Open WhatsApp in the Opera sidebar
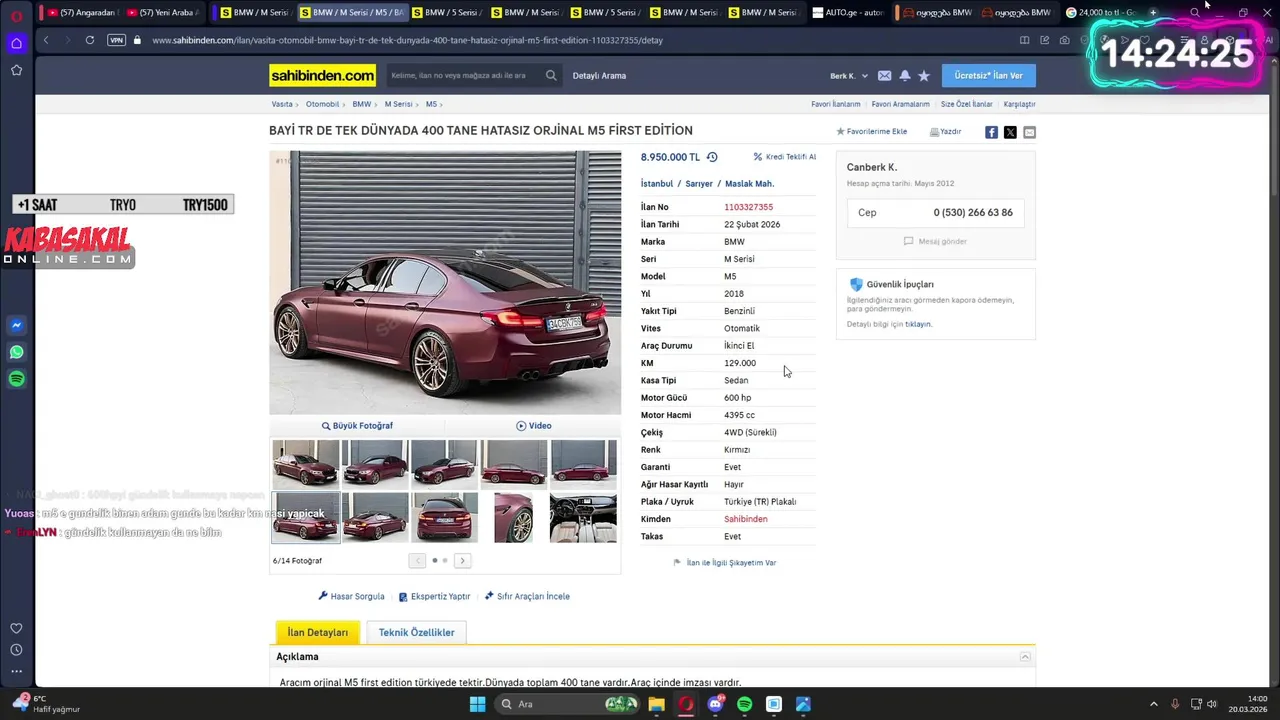1280x720 pixels. point(16,352)
